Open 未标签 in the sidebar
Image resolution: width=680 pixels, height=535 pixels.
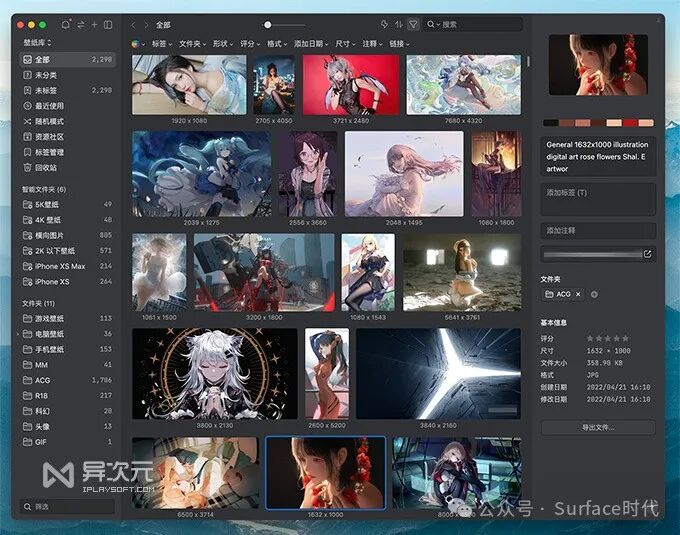(x=68, y=90)
